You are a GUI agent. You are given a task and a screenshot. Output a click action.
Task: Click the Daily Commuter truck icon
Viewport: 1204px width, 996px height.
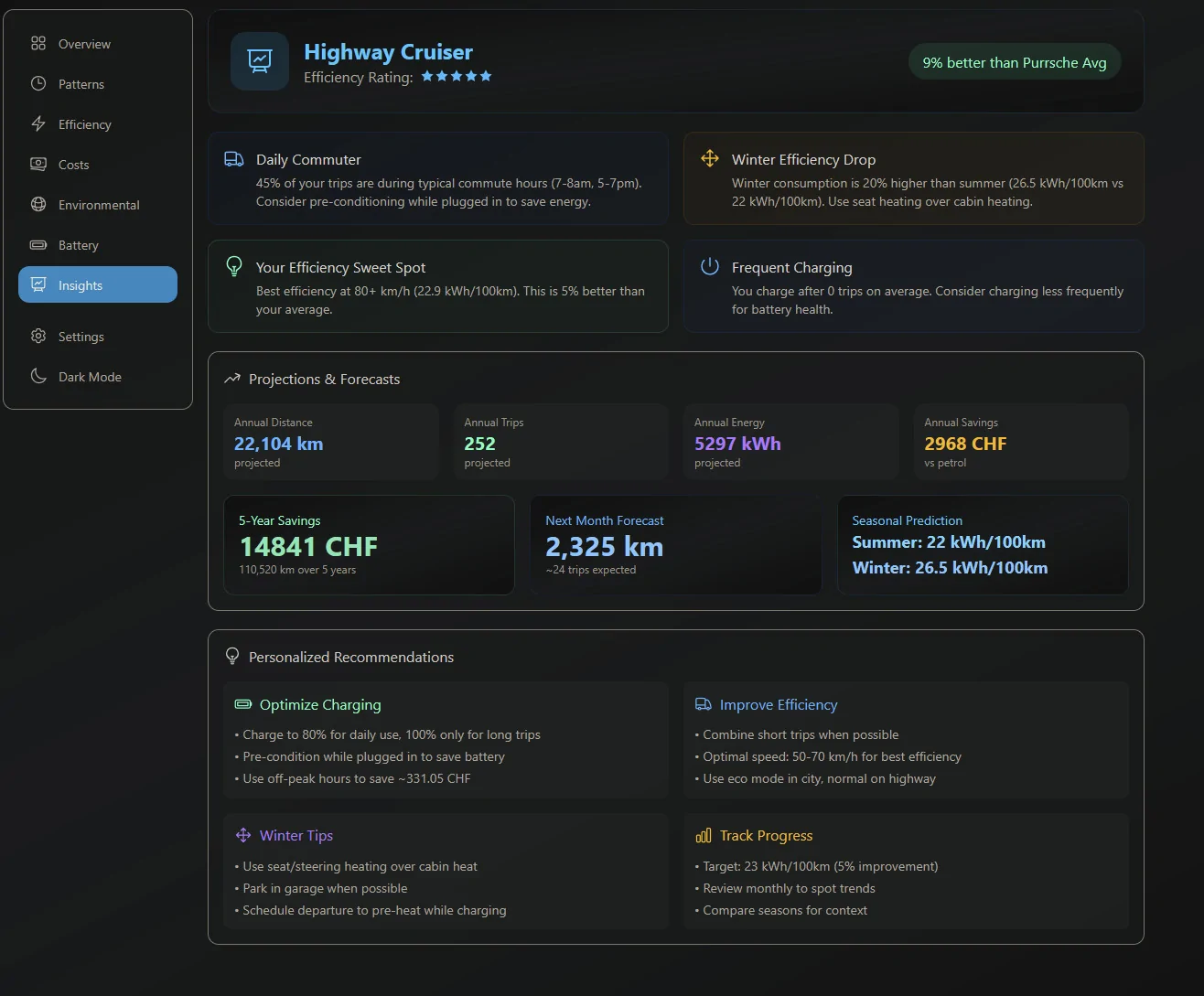pyautogui.click(x=234, y=159)
